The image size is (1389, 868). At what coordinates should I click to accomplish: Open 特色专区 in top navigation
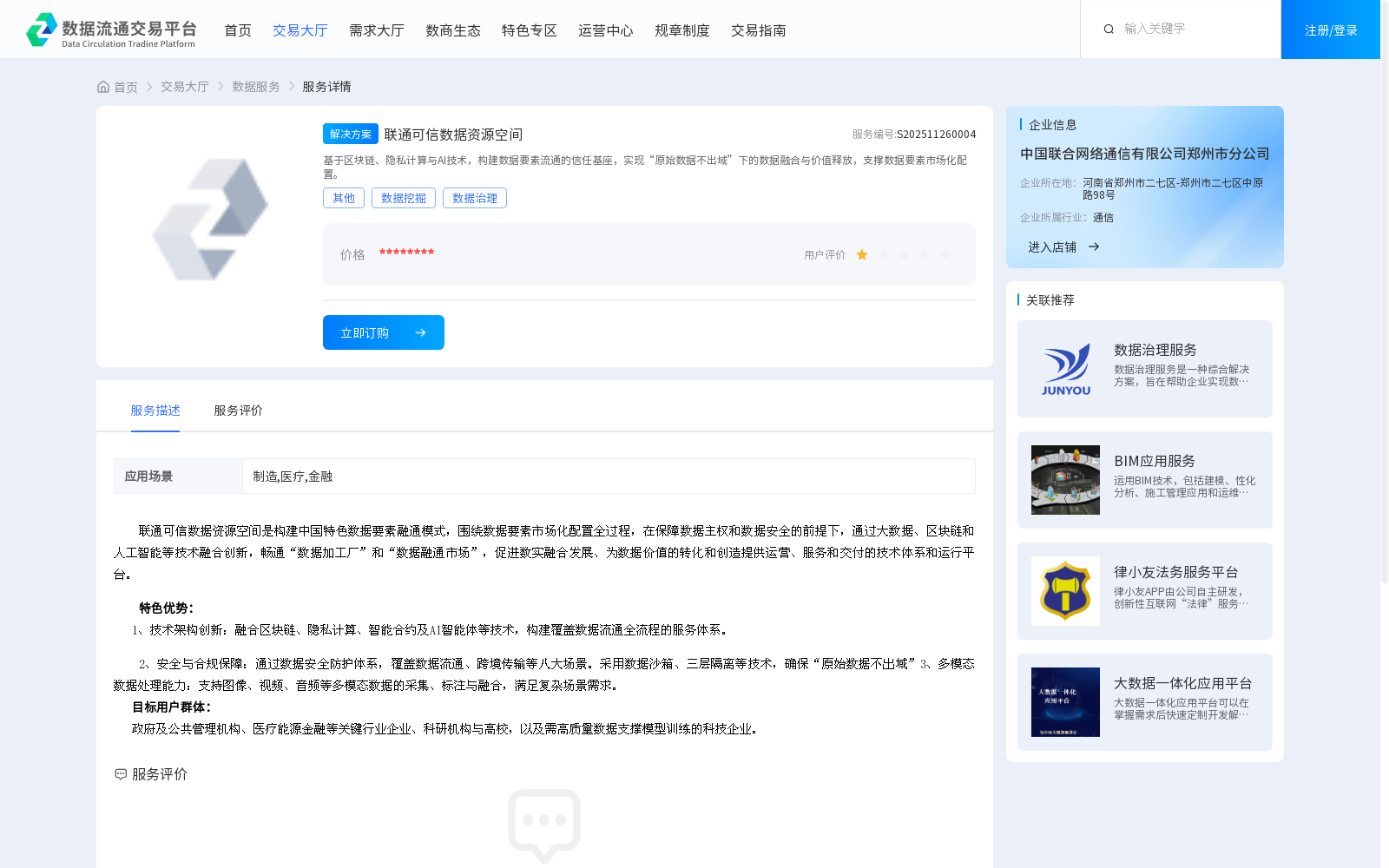(x=530, y=30)
